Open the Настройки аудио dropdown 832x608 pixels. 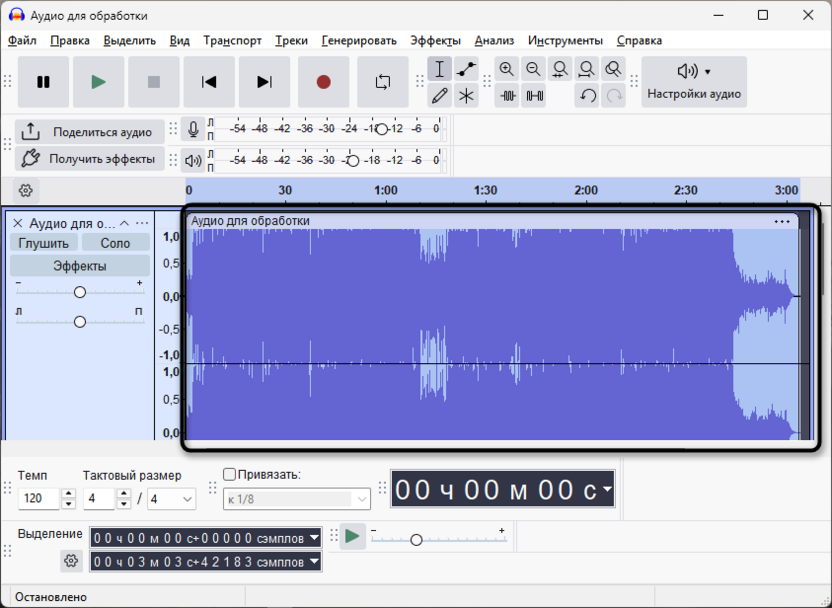(694, 82)
